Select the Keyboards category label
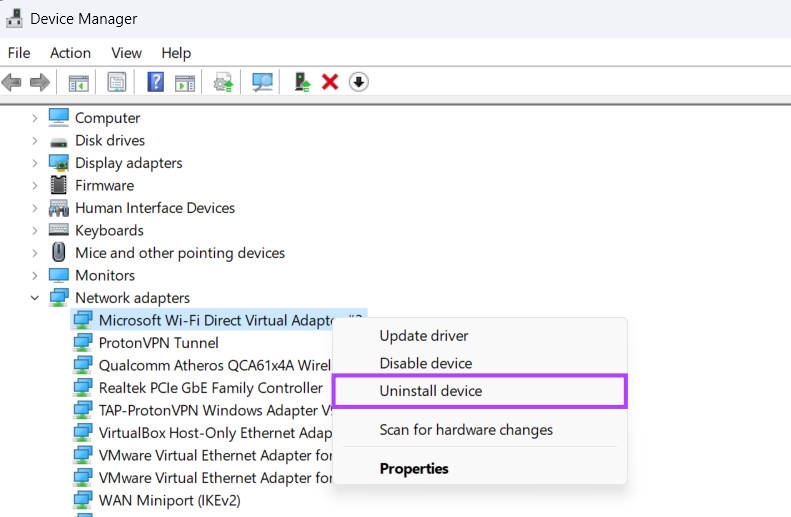The width and height of the screenshot is (791, 517). pos(109,231)
